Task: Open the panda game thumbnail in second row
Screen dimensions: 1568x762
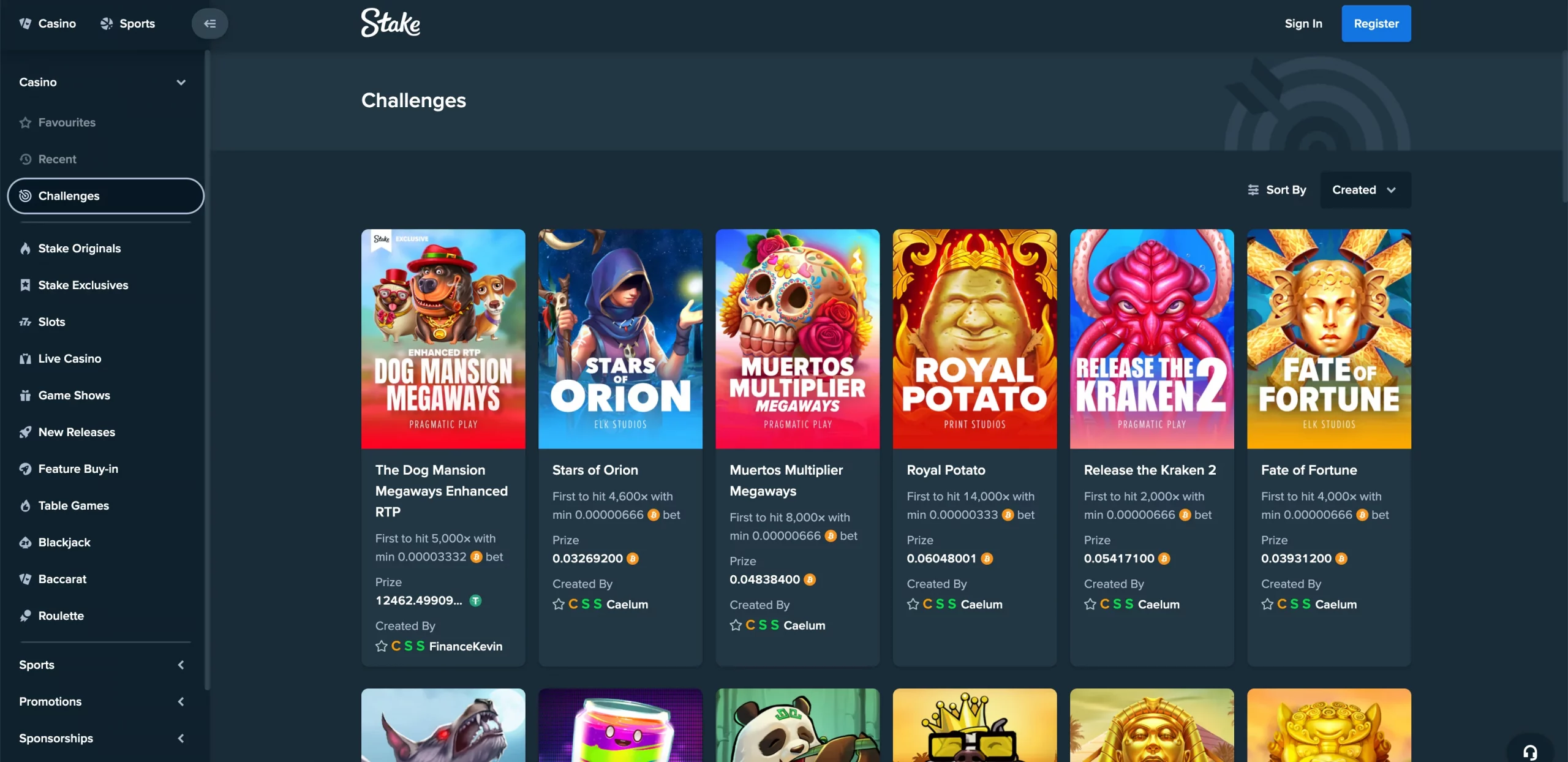Action: tap(797, 725)
